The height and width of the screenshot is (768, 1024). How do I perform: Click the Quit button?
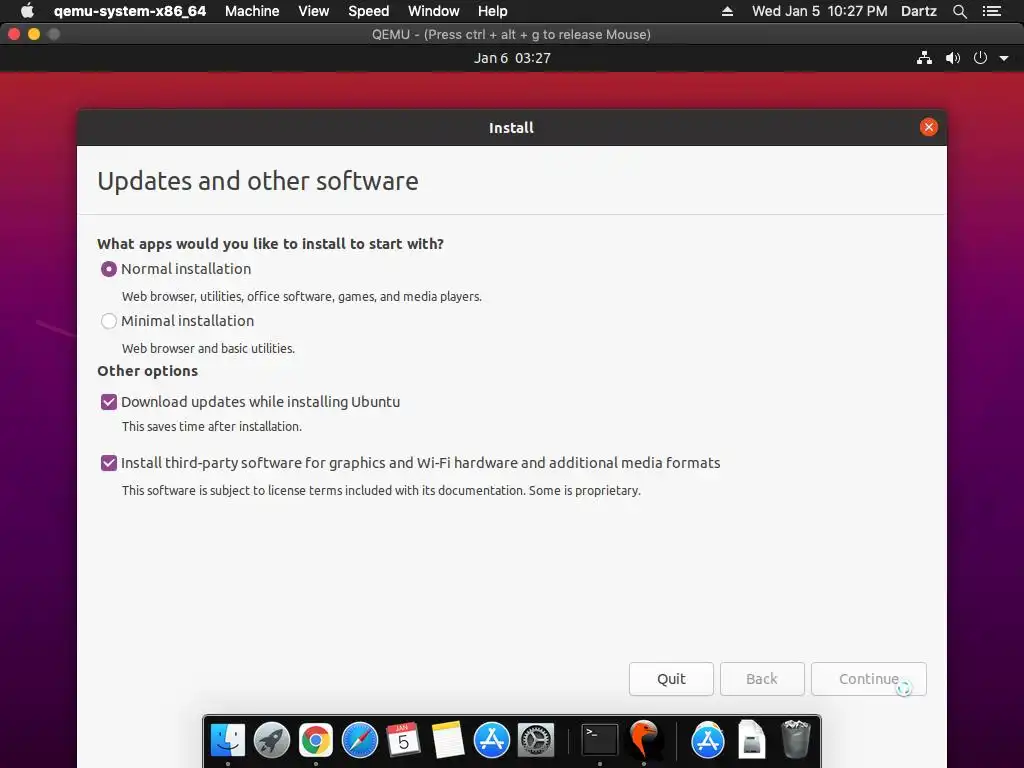tap(671, 679)
